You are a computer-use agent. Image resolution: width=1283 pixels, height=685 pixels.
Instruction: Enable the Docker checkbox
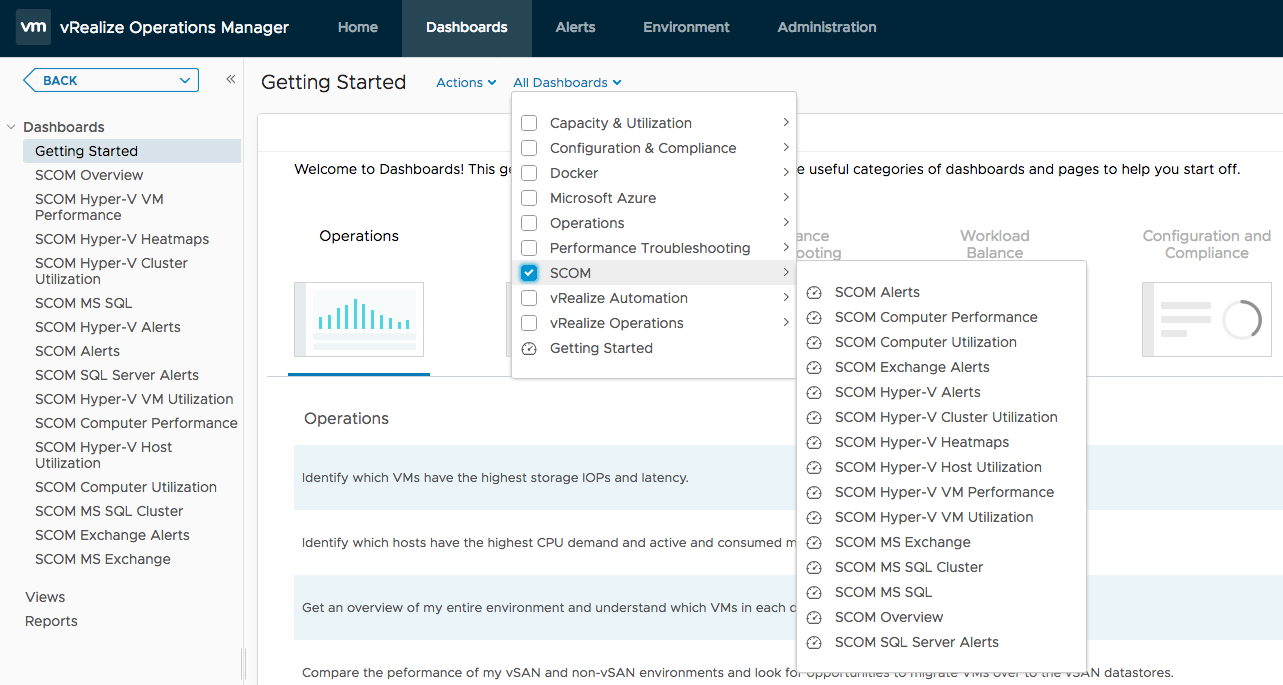[x=529, y=173]
